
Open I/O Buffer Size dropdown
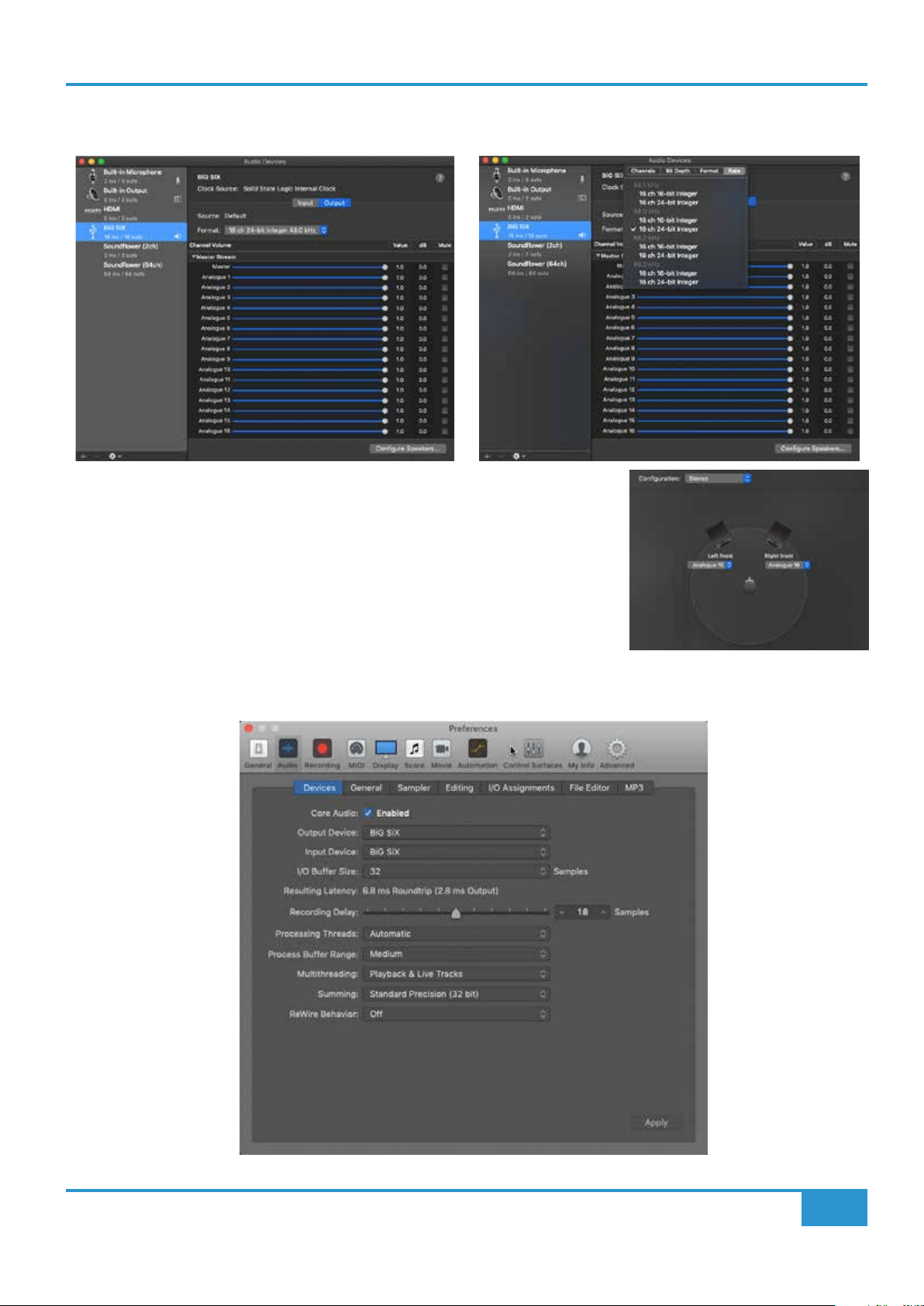click(x=457, y=871)
